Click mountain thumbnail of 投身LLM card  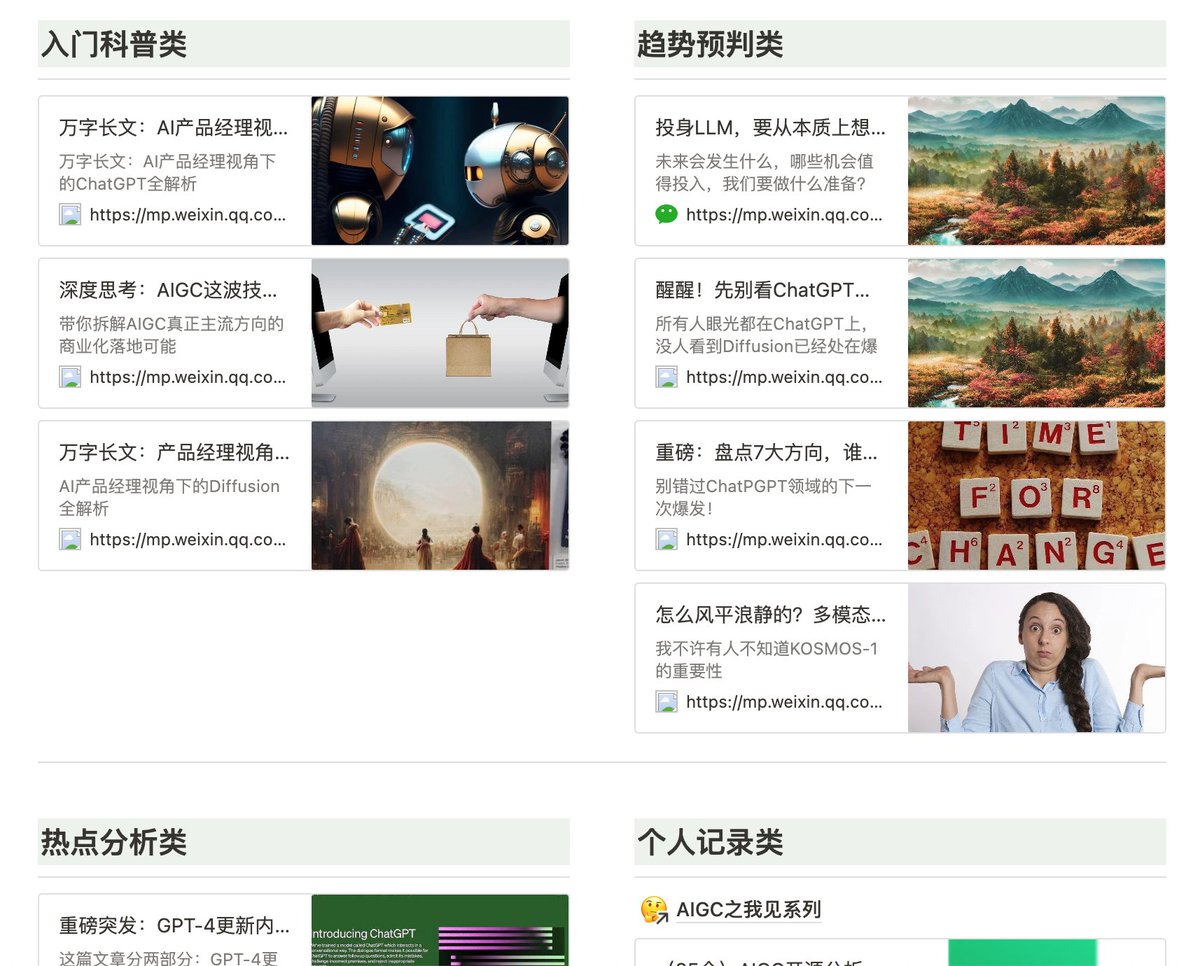(x=1036, y=171)
